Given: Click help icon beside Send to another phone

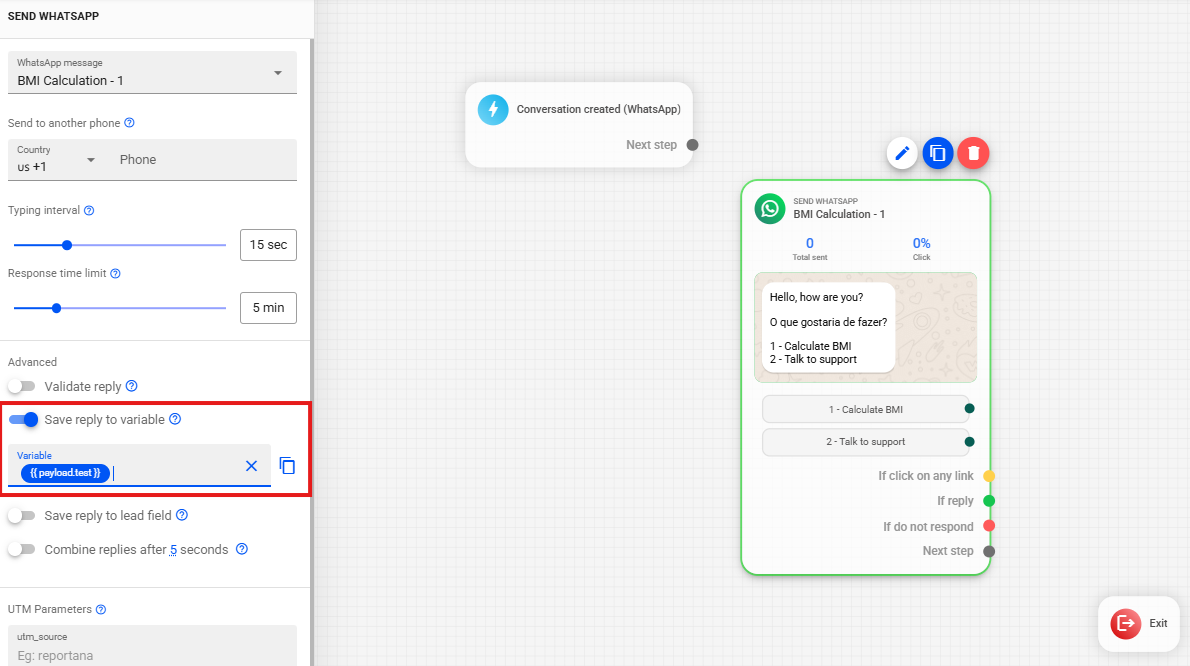Looking at the screenshot, I should tap(129, 124).
